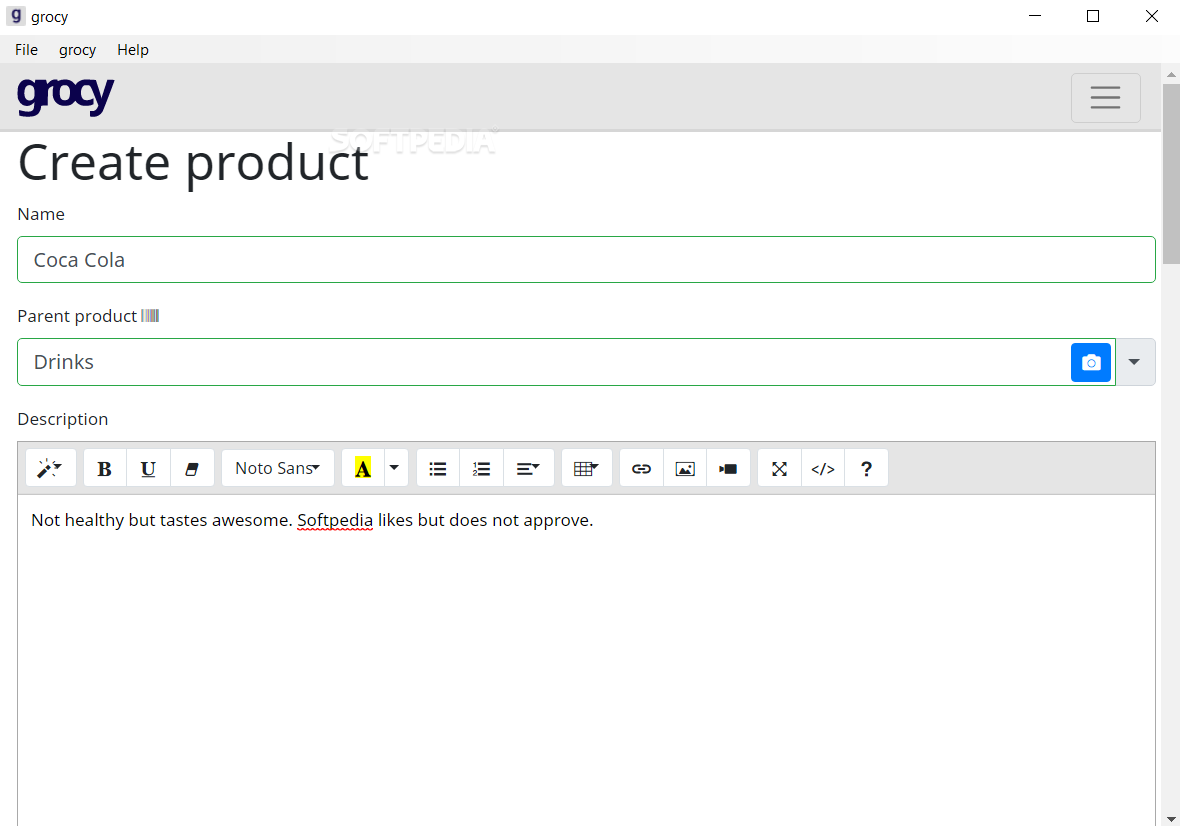
Task: Open the color options dropdown arrow
Action: click(x=394, y=468)
